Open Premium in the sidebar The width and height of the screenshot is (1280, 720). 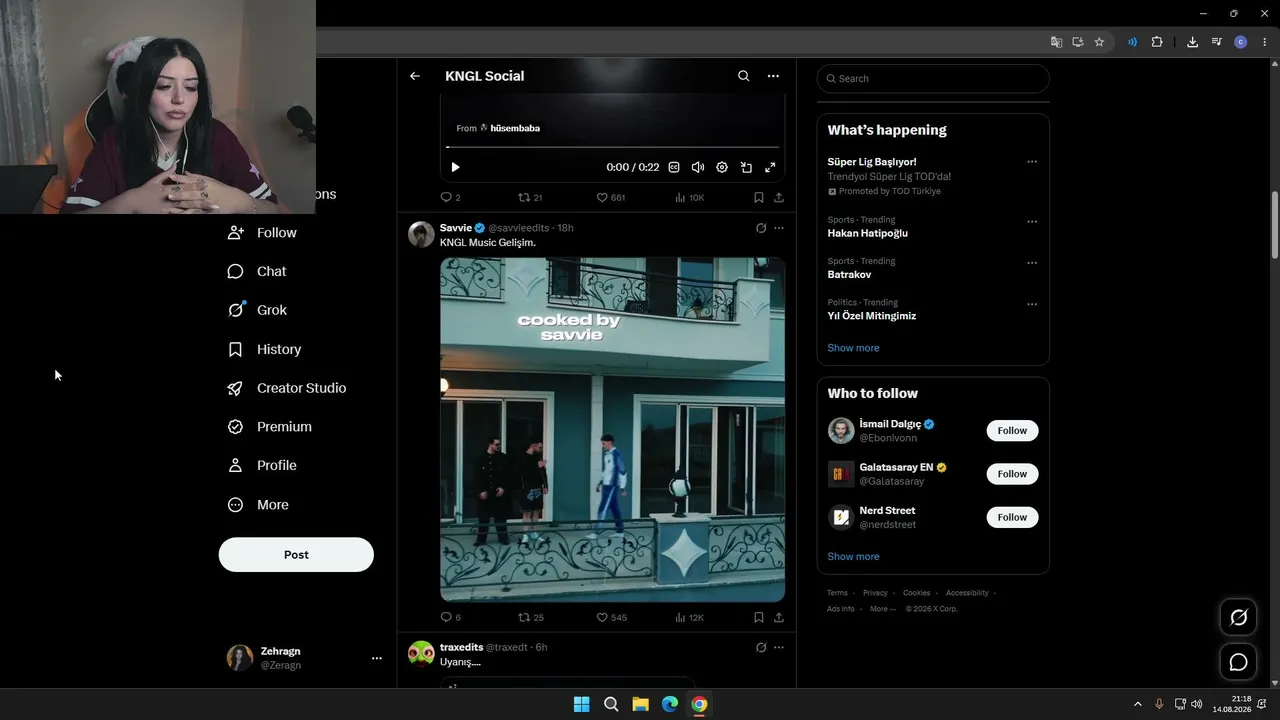point(270,427)
